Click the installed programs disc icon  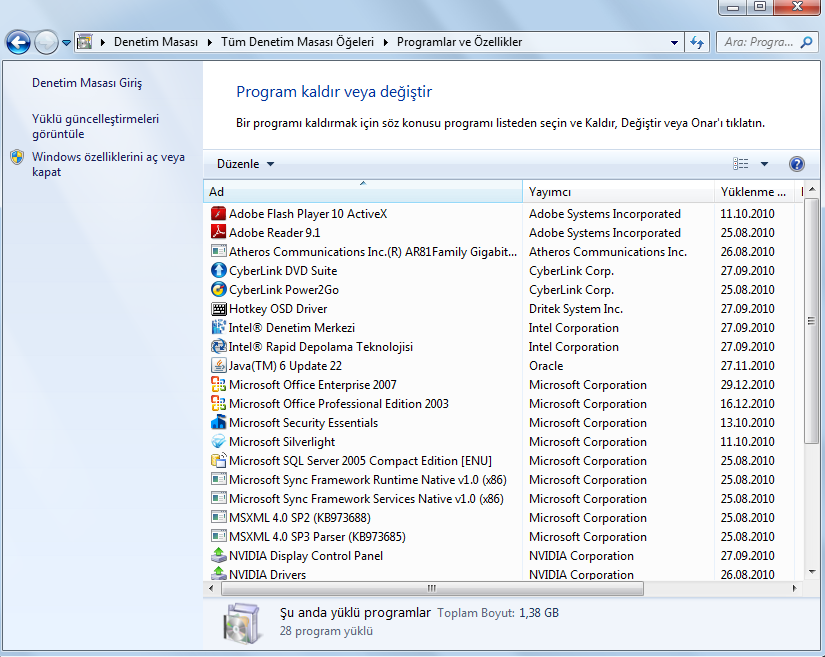[242, 623]
